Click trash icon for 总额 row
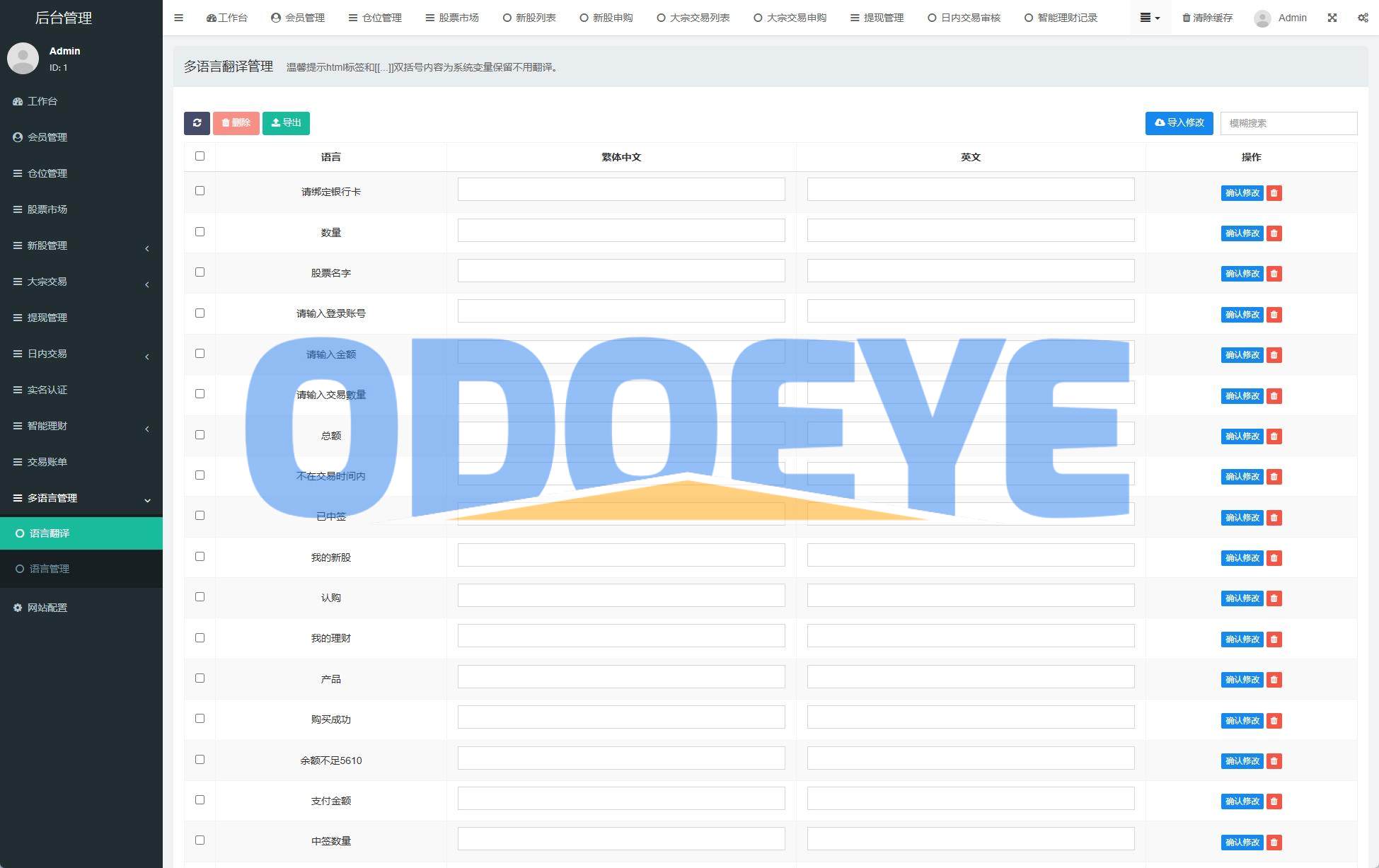This screenshot has height=868, width=1379. click(1274, 436)
